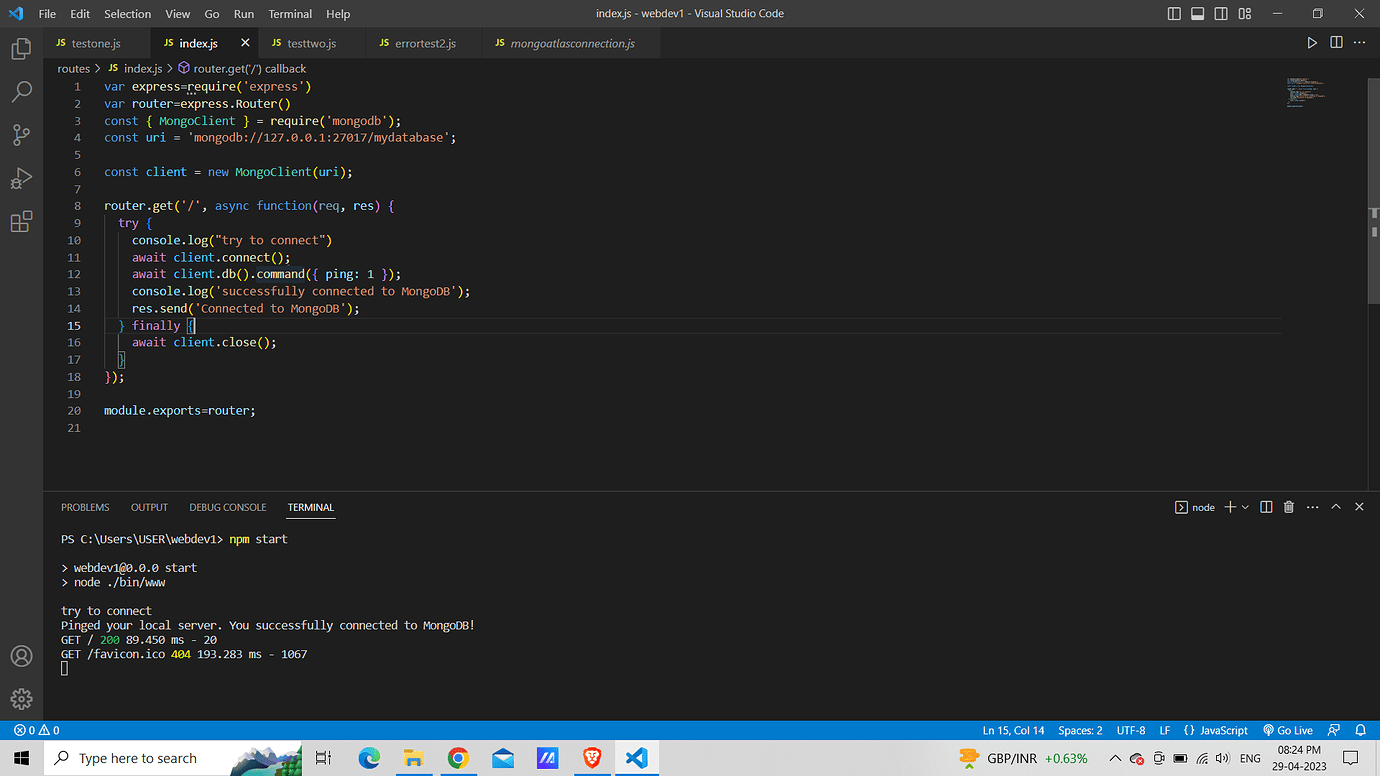Kill the terminal with trash icon
1380x776 pixels.
1288,507
